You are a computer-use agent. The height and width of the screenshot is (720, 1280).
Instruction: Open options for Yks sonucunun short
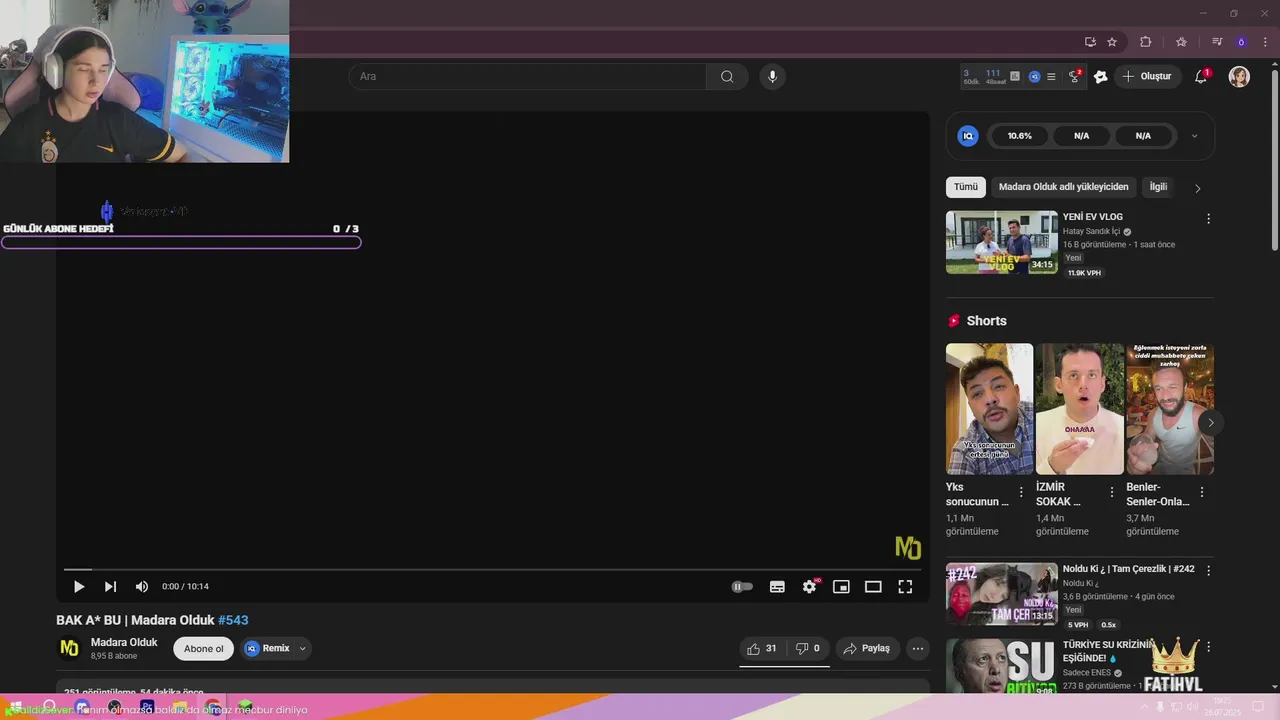[x=1021, y=492]
